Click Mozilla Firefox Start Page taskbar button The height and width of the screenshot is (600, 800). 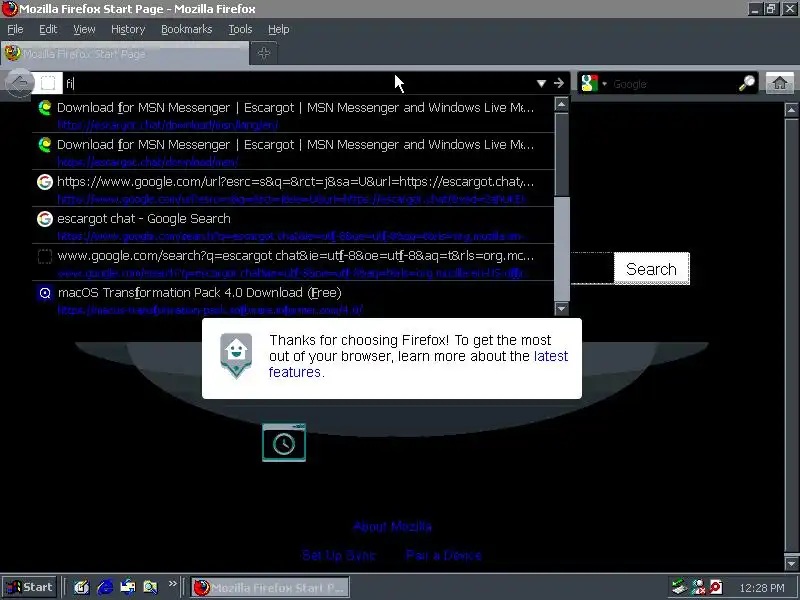tap(270, 588)
